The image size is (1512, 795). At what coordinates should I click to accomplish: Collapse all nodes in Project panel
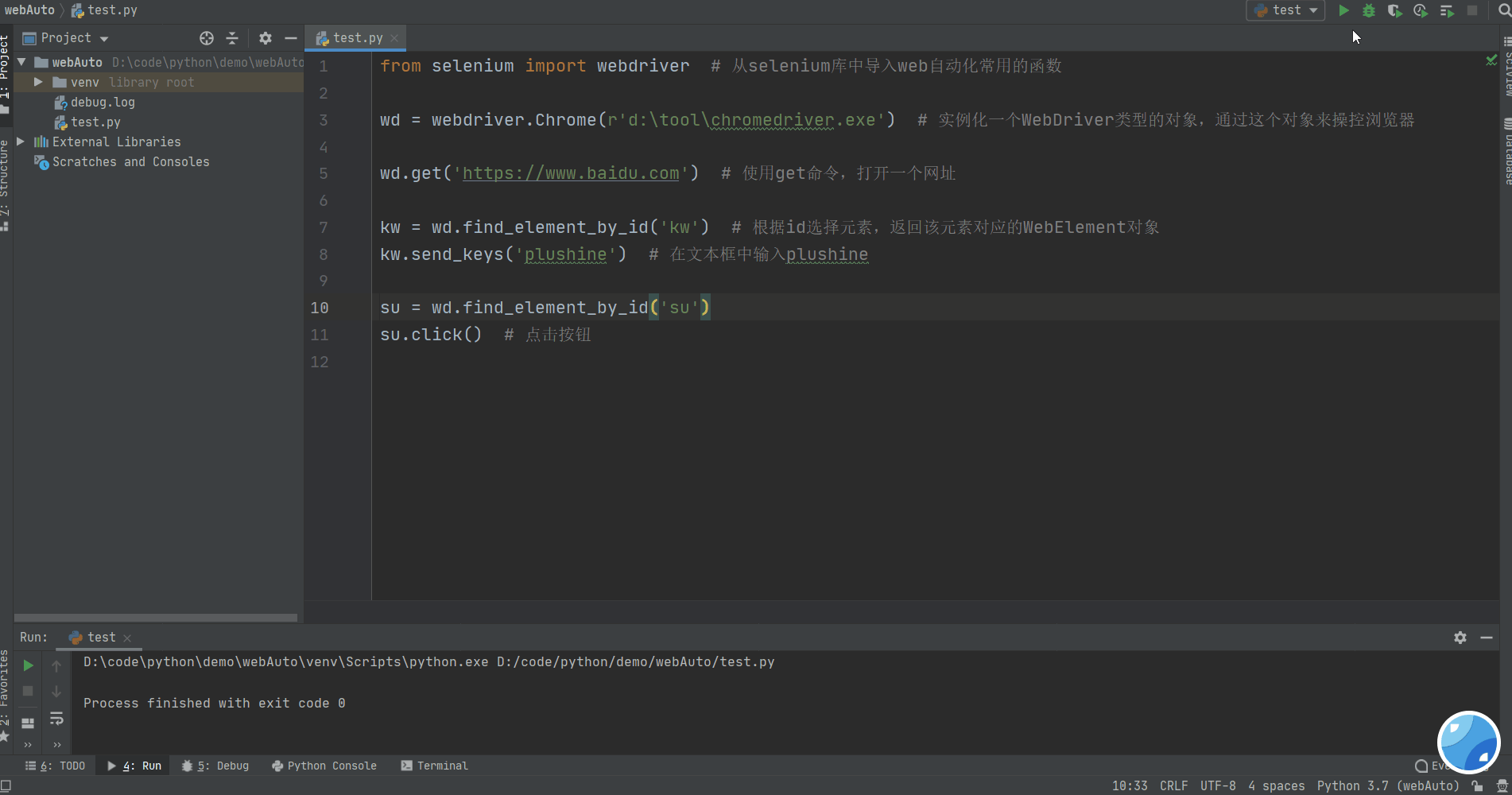[231, 37]
